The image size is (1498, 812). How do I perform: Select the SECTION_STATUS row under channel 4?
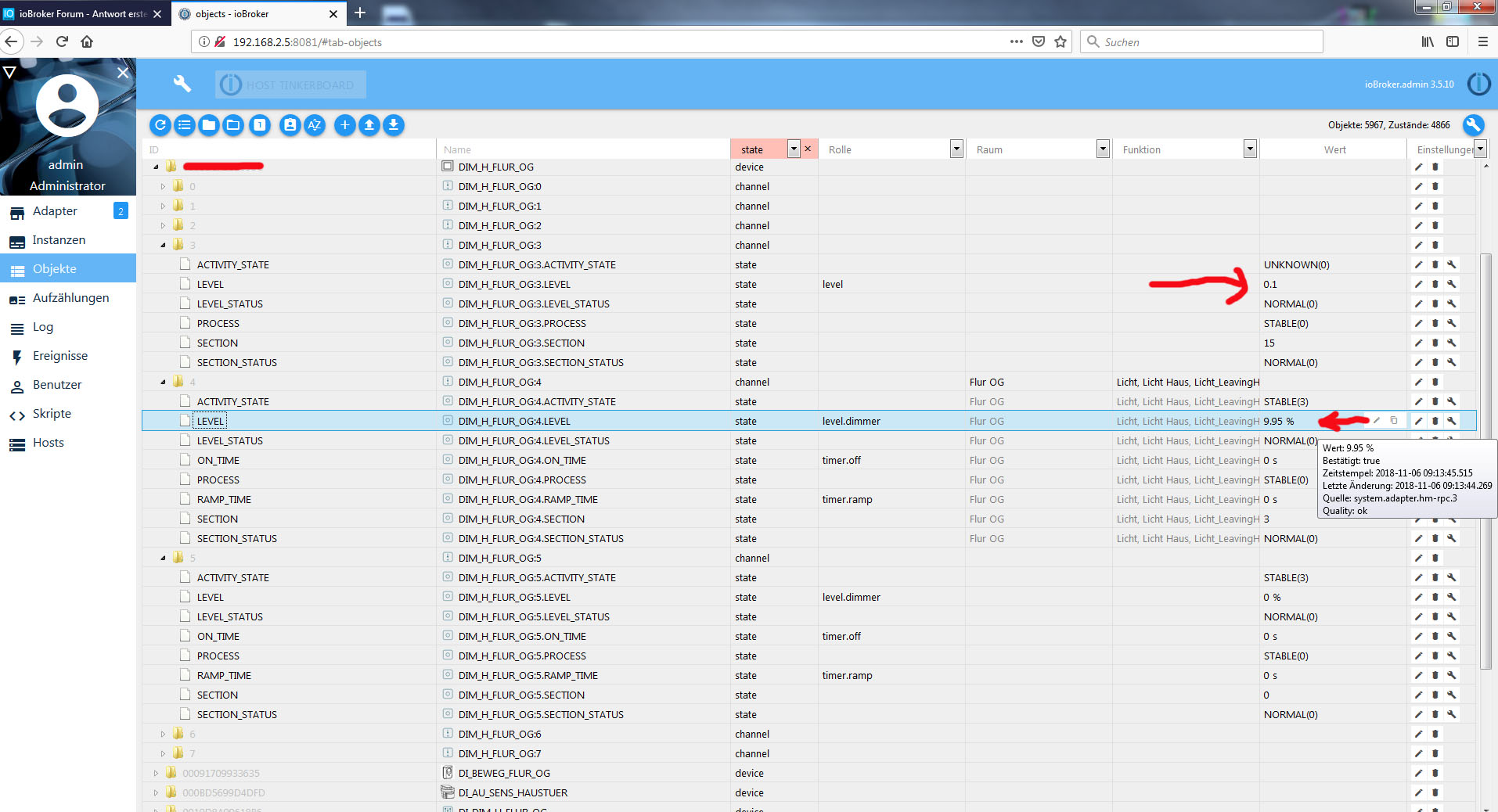pos(808,539)
